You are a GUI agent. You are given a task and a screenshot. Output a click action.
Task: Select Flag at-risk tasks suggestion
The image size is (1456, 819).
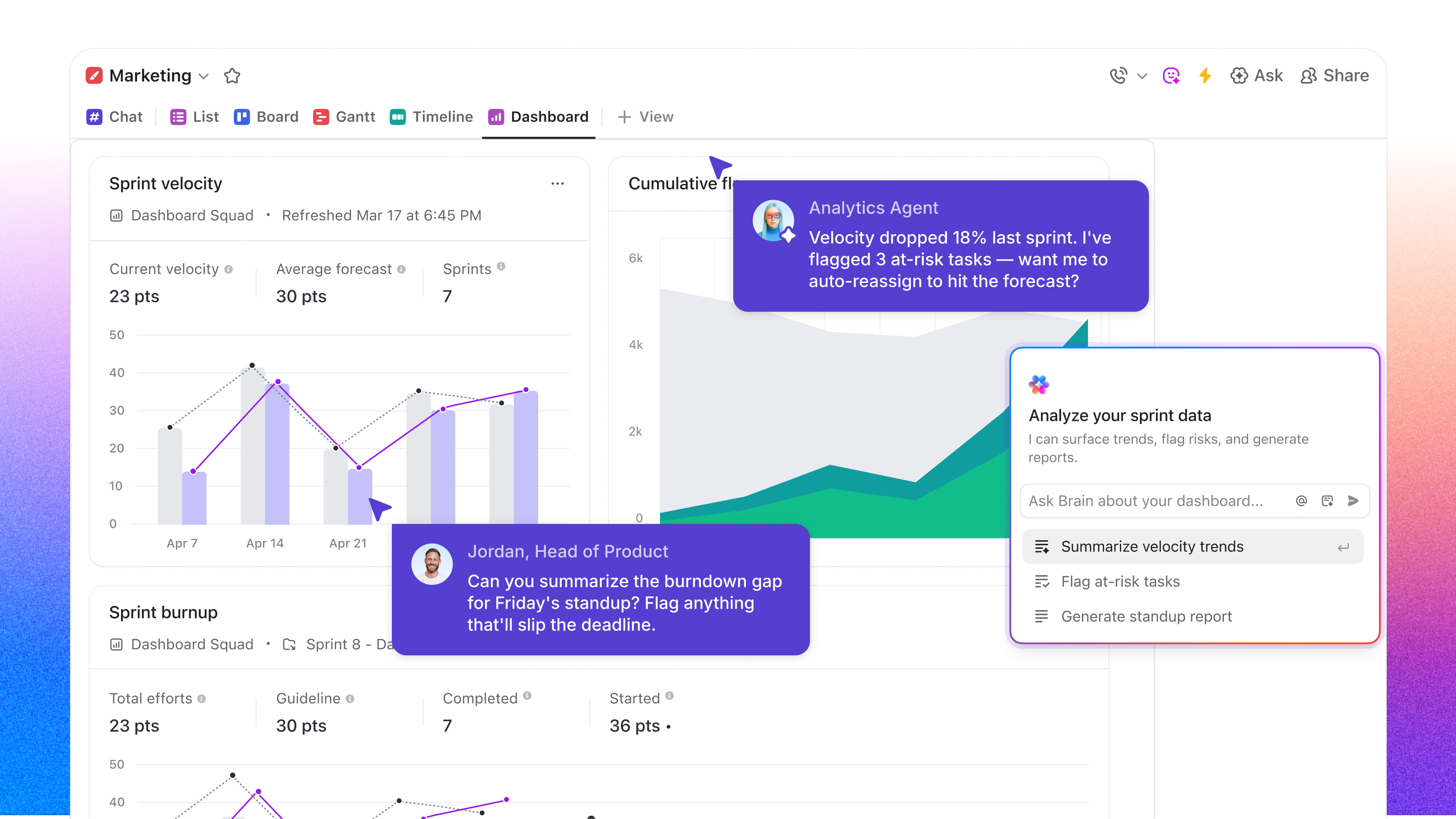pyautogui.click(x=1193, y=582)
